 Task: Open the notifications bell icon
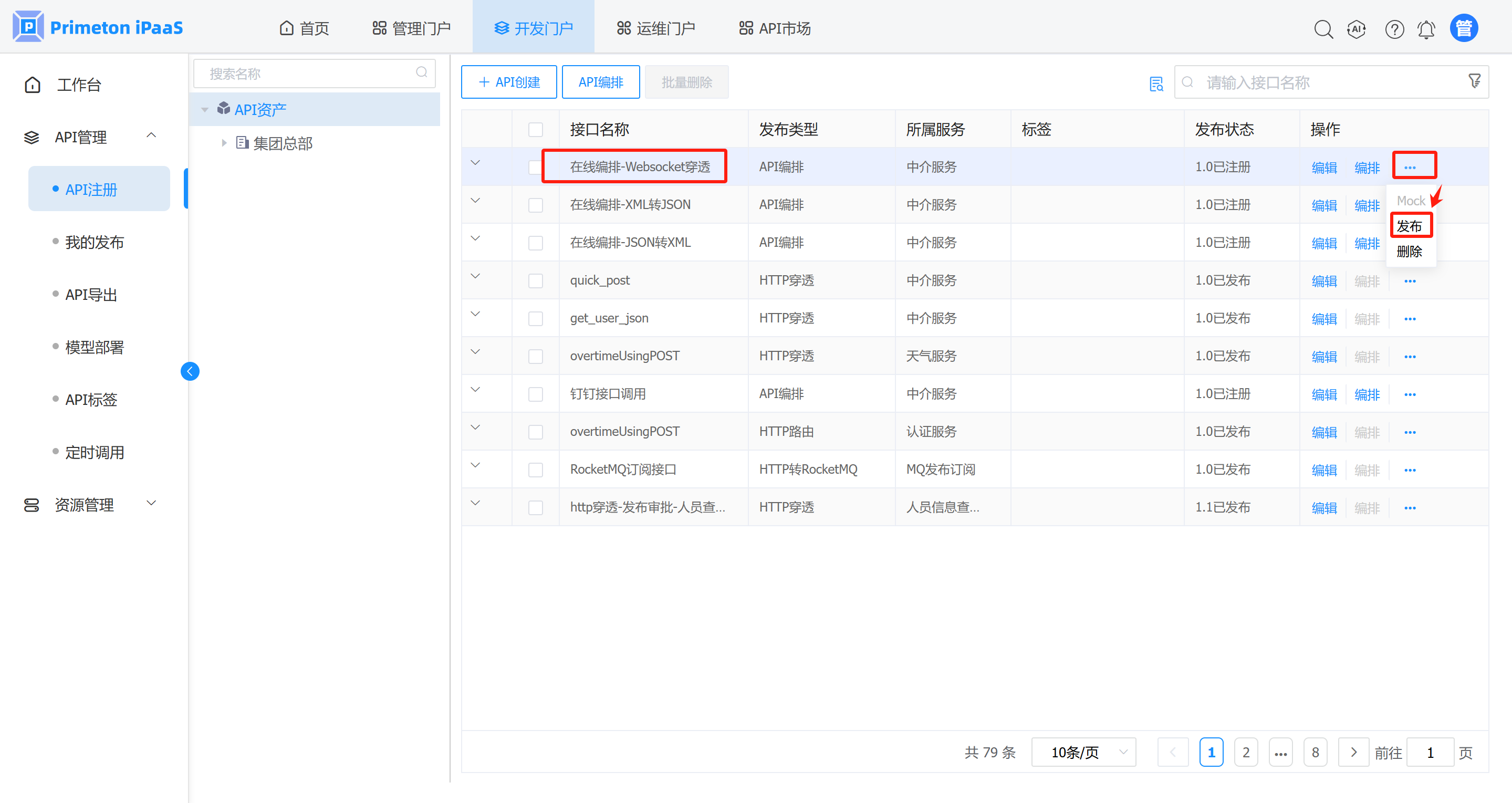coord(1426,29)
